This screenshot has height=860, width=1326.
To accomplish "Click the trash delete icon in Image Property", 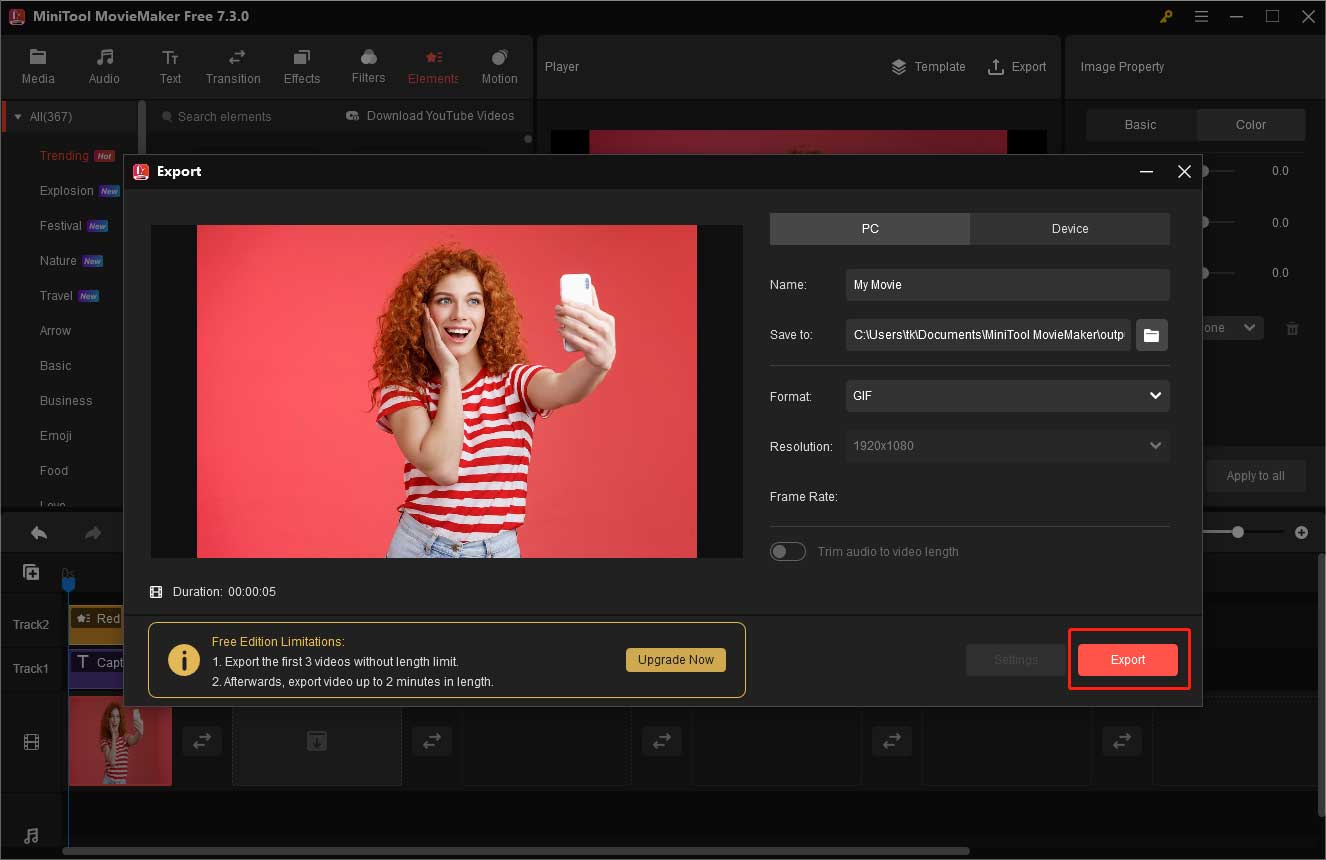I will pos(1292,328).
